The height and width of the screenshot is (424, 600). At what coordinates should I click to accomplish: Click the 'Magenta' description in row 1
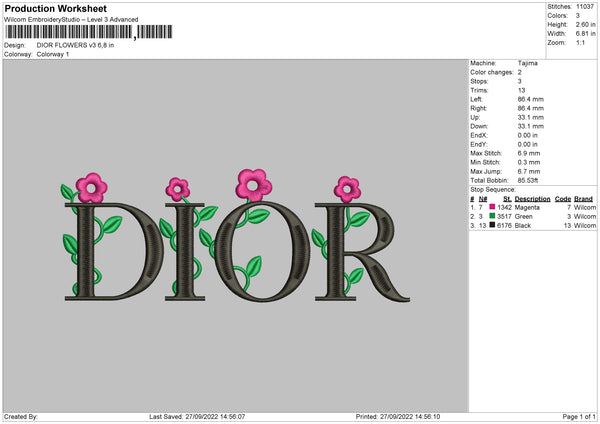pyautogui.click(x=527, y=207)
